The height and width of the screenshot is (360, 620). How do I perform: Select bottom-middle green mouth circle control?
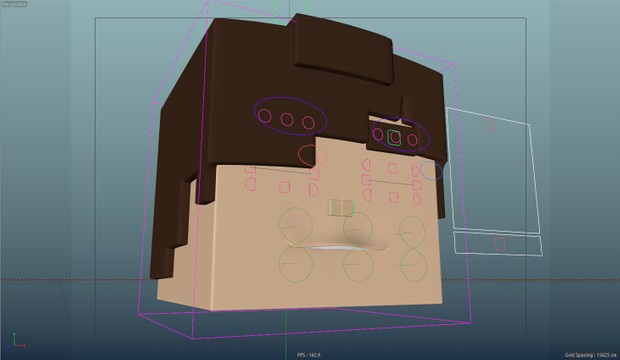coord(358,265)
